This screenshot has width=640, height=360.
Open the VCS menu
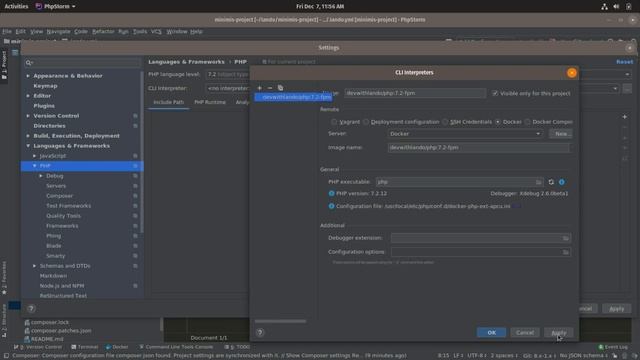click(156, 31)
